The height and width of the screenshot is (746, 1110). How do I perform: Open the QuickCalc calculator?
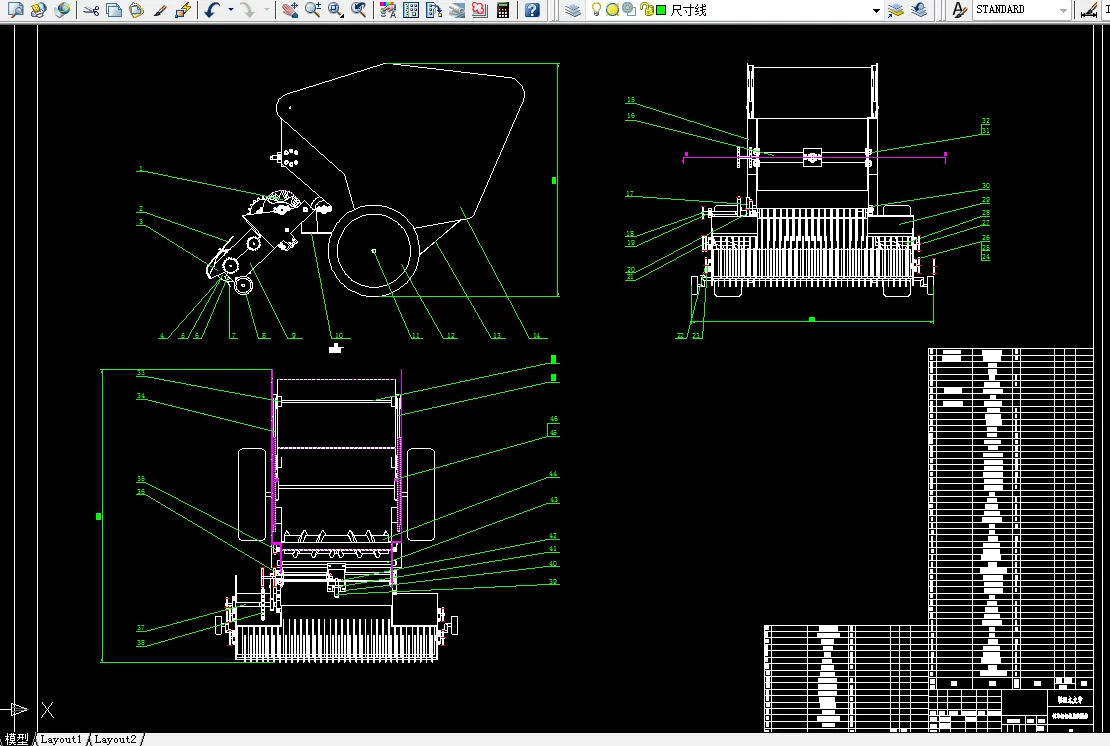[503, 10]
